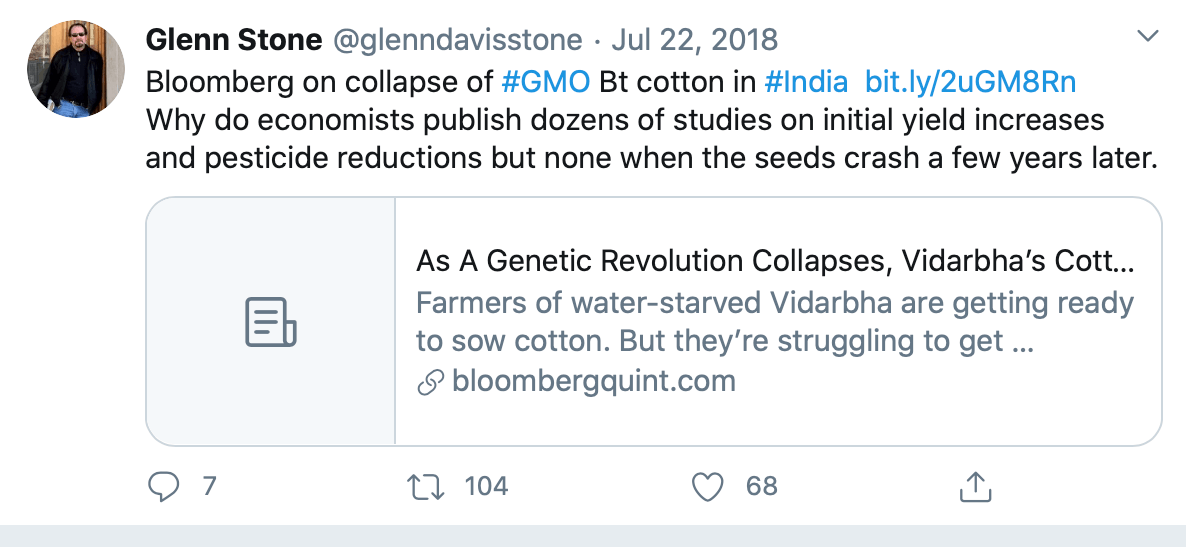Retweet this post via the retweet icon

pos(426,486)
